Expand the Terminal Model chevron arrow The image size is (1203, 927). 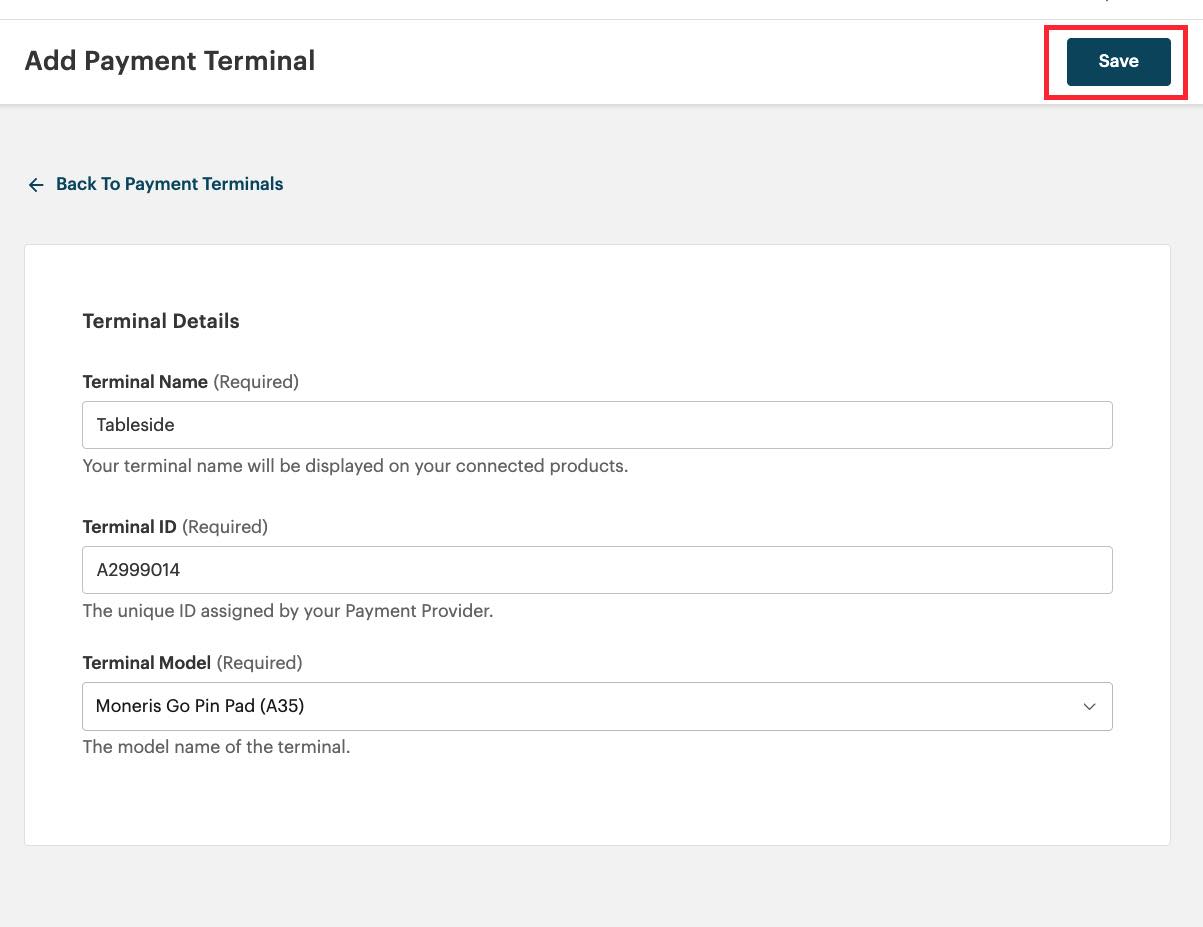point(1089,706)
